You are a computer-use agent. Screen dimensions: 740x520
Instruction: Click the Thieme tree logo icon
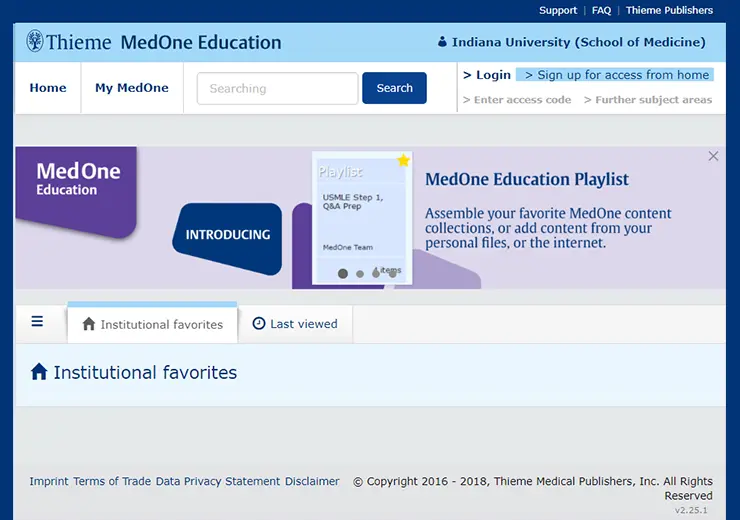pos(34,41)
